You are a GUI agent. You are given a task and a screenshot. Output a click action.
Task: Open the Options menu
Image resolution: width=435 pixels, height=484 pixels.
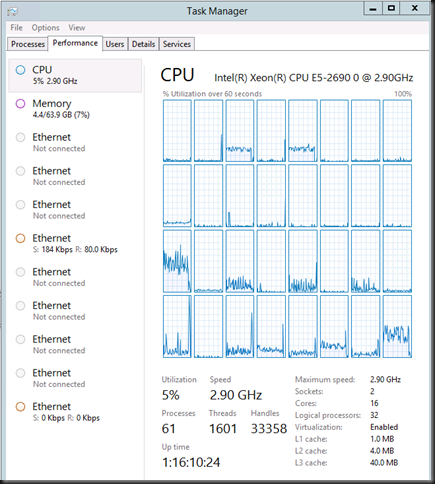(x=45, y=28)
